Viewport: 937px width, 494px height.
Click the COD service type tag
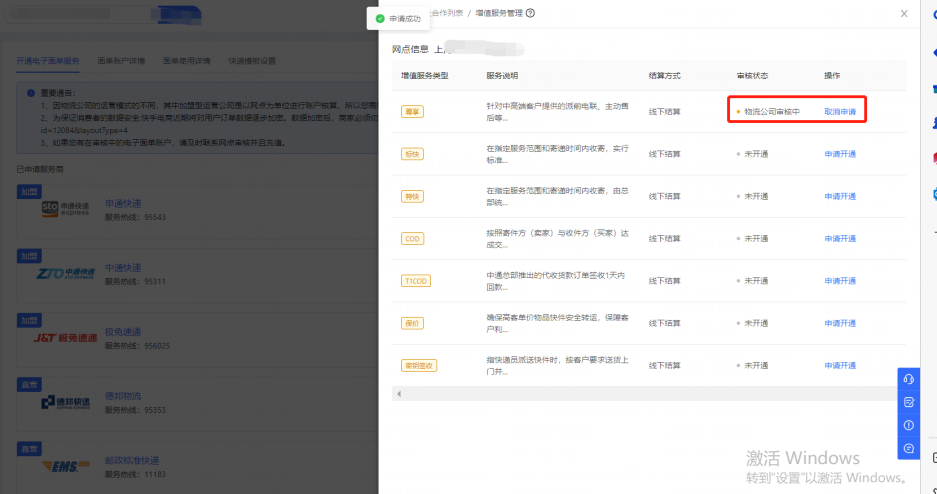click(412, 239)
